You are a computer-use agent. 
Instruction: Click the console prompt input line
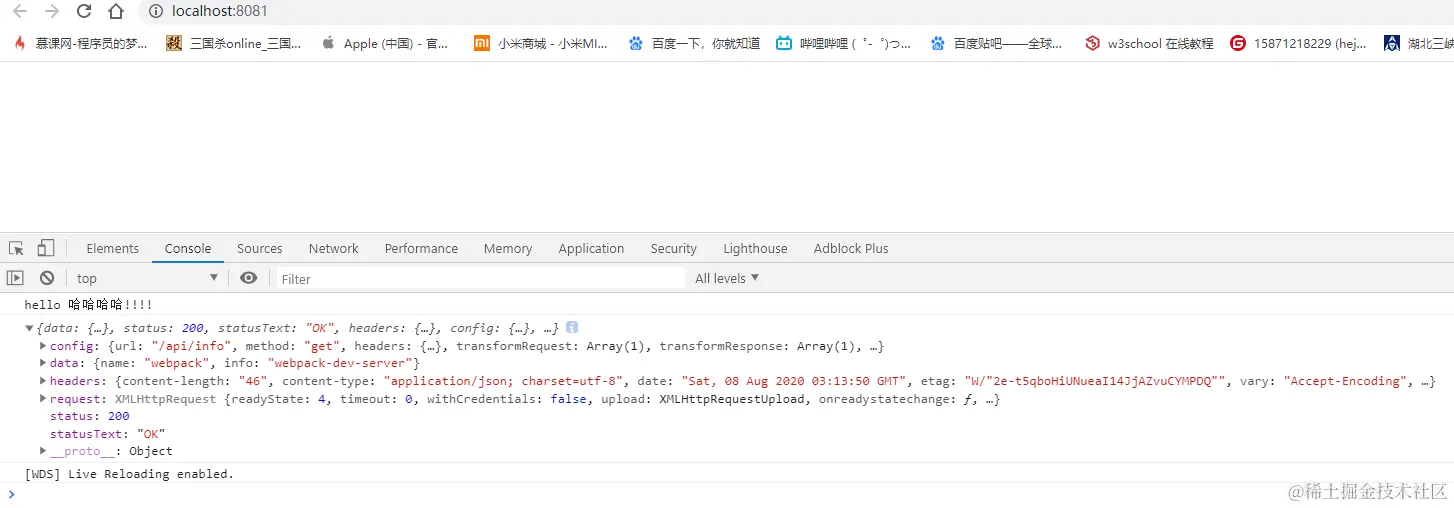tap(727, 494)
